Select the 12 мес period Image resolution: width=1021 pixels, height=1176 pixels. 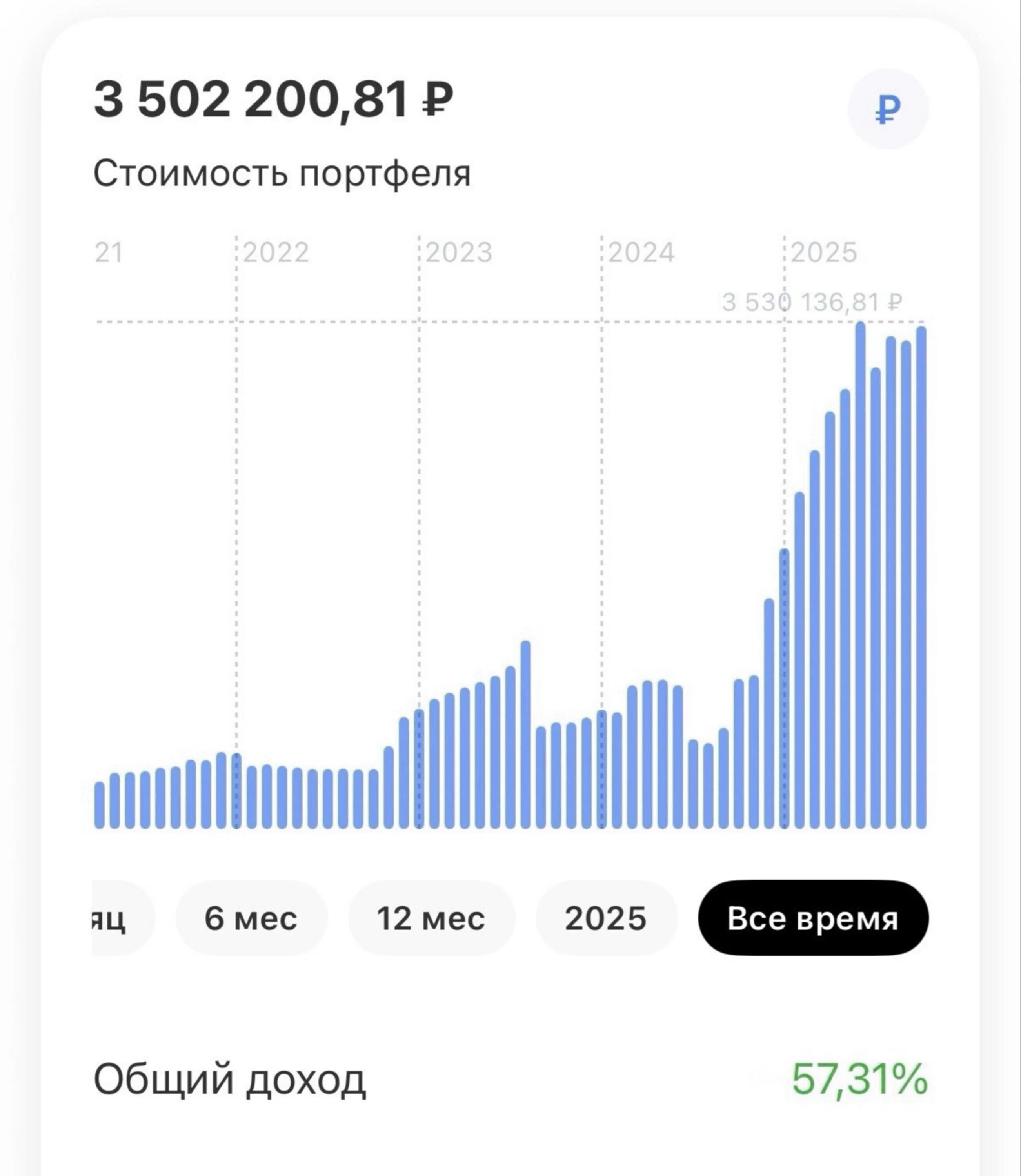pyautogui.click(x=431, y=918)
